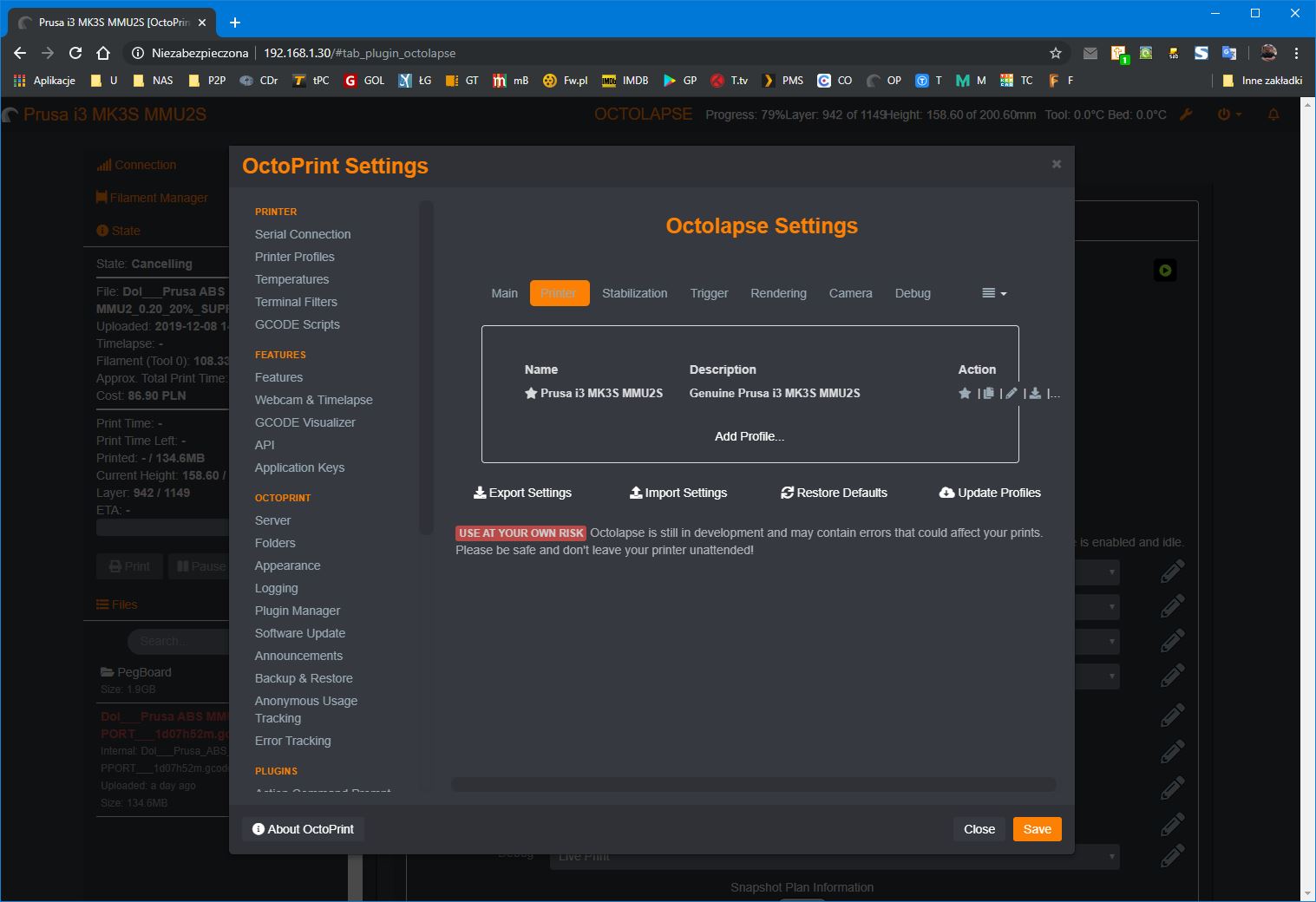Open Serial Connection settings
The image size is (1316, 902).
(x=303, y=234)
